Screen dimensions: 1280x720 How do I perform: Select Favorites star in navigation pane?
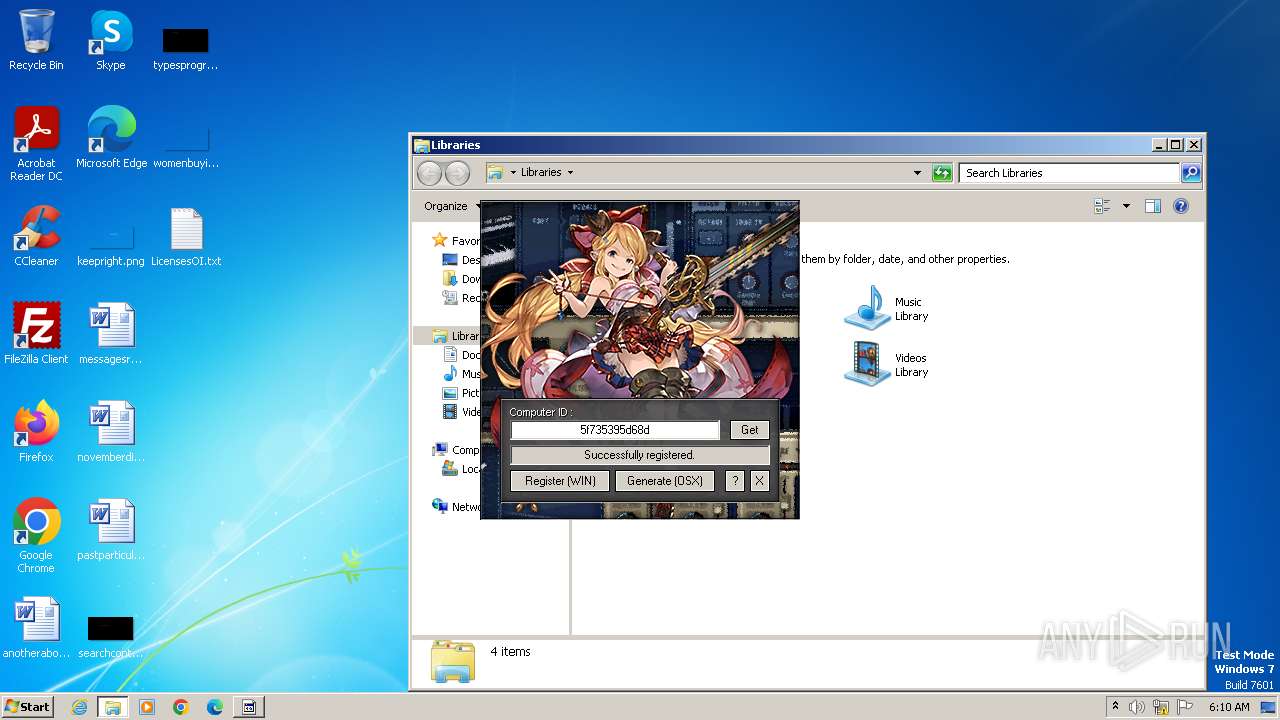tap(439, 240)
